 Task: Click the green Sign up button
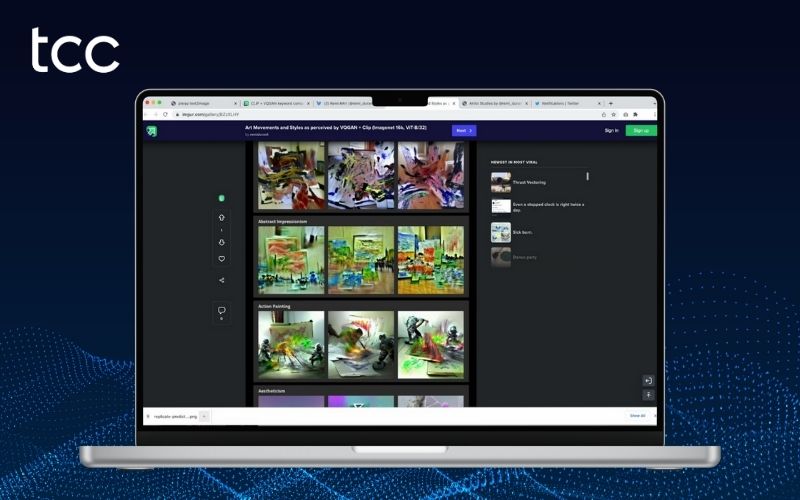click(641, 131)
